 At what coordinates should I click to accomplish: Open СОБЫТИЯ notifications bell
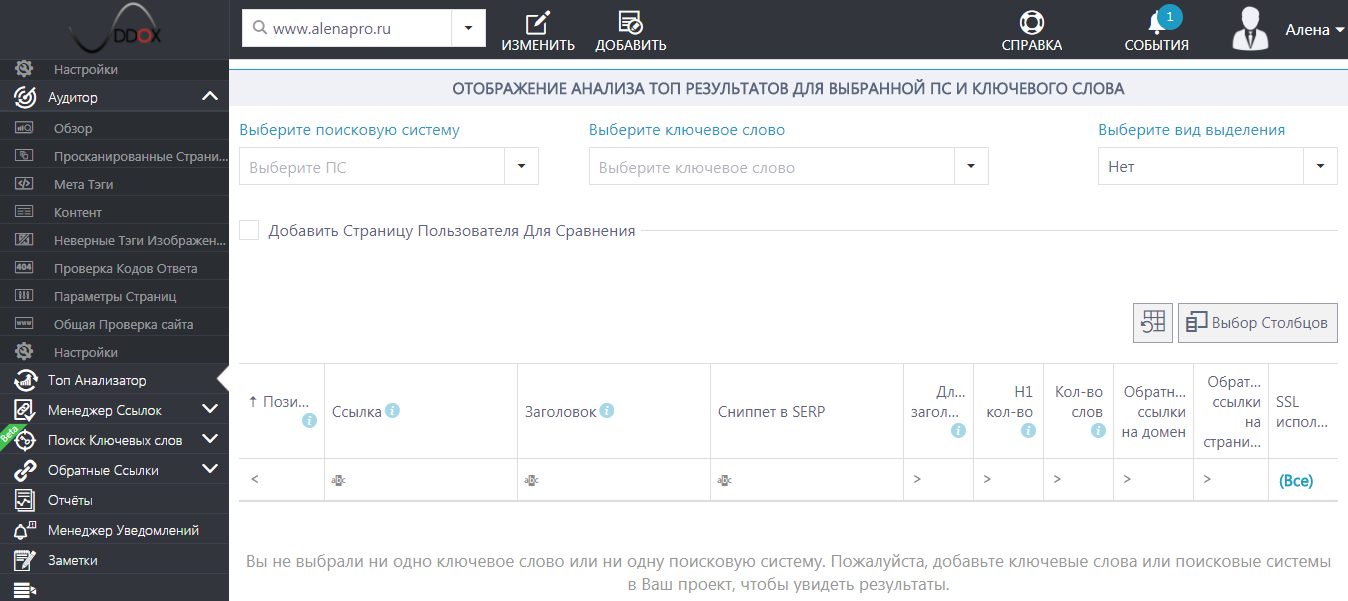point(1157,24)
